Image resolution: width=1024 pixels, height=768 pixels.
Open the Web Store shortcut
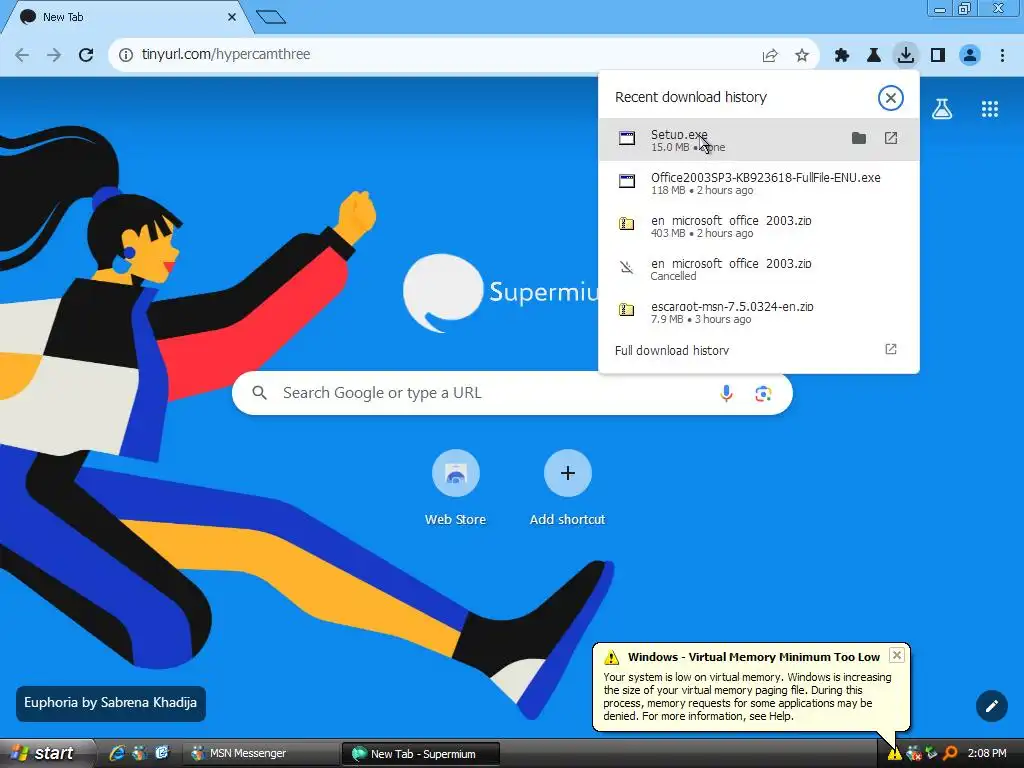click(x=456, y=488)
